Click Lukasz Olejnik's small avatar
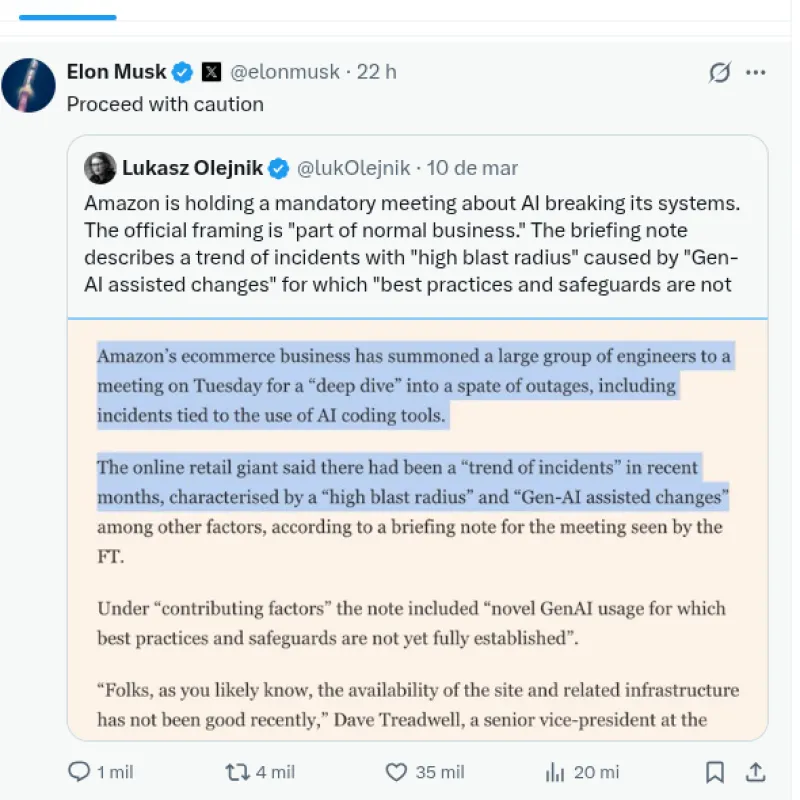The width and height of the screenshot is (800, 800). (x=100, y=168)
